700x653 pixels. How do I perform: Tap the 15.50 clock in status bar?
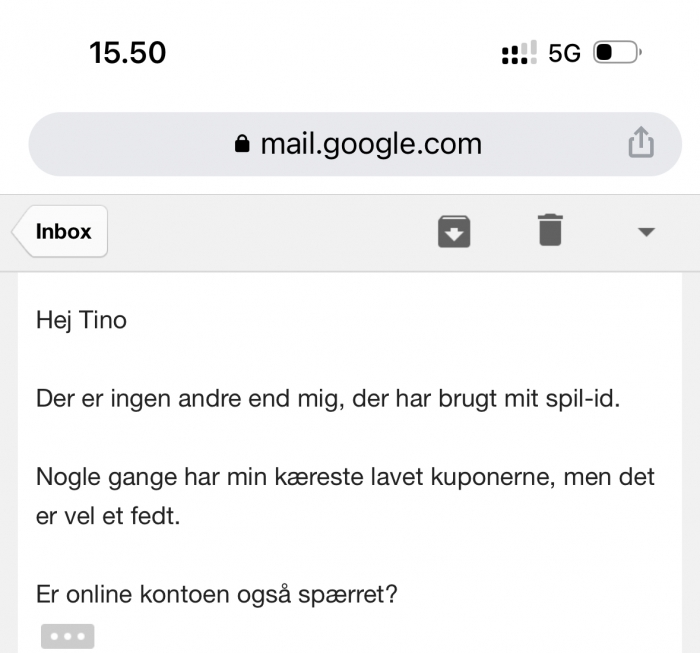coord(128,53)
